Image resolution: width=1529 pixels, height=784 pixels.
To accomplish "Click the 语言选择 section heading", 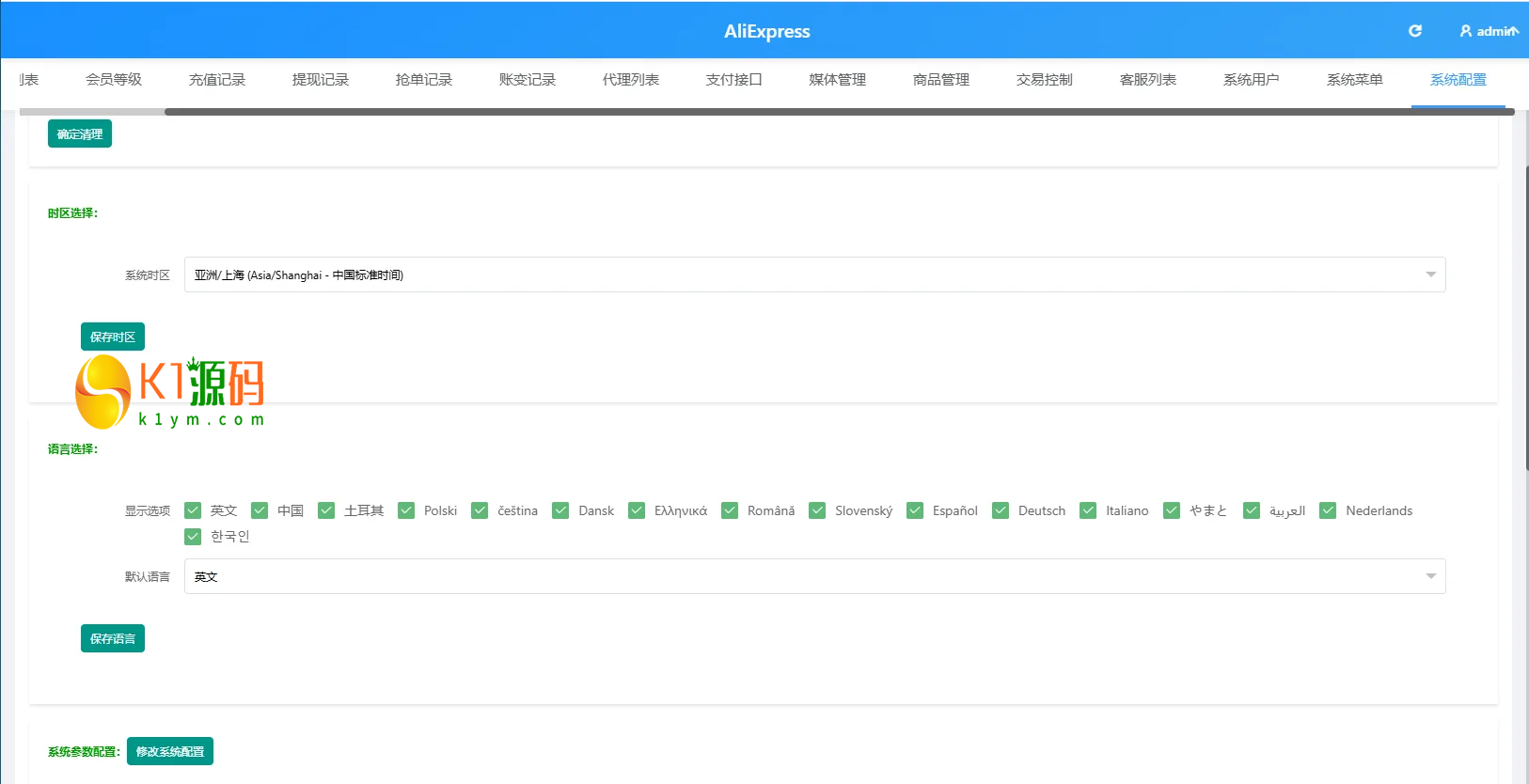I will 72,449.
